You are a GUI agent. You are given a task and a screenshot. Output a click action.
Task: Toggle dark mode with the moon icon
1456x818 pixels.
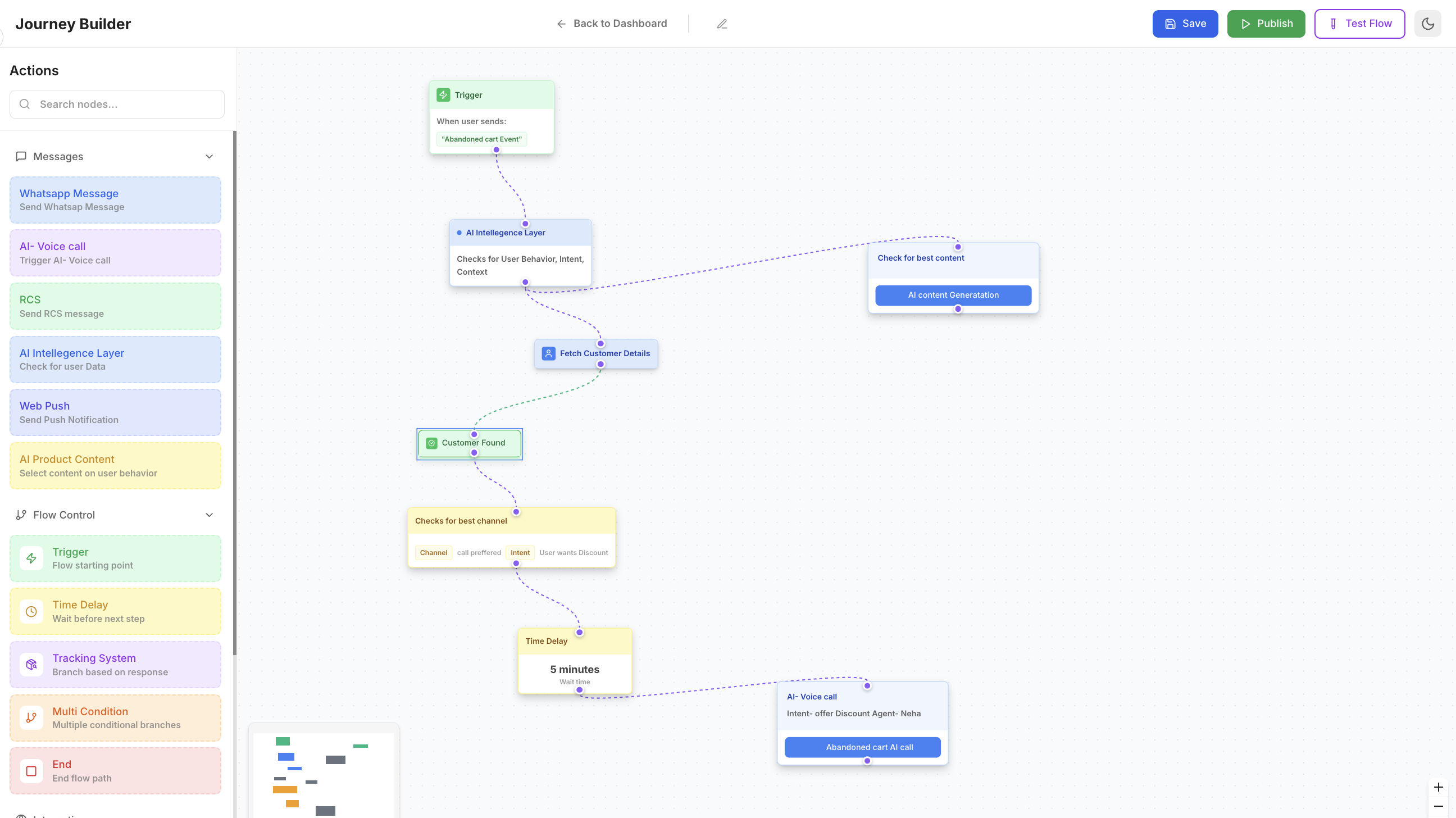pos(1427,24)
